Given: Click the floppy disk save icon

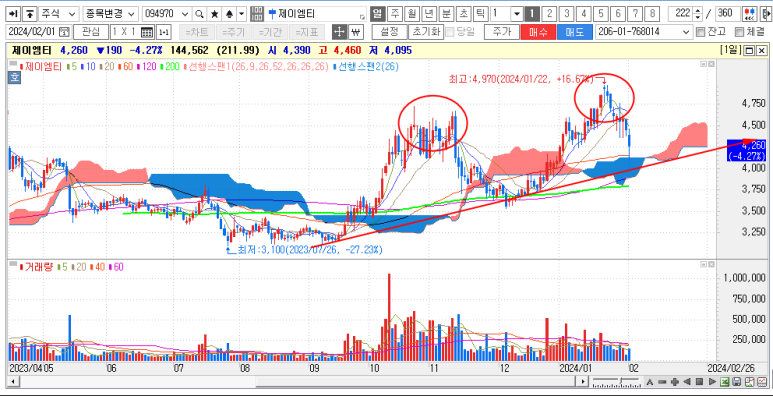Looking at the screenshot, I should pyautogui.click(x=737, y=382).
